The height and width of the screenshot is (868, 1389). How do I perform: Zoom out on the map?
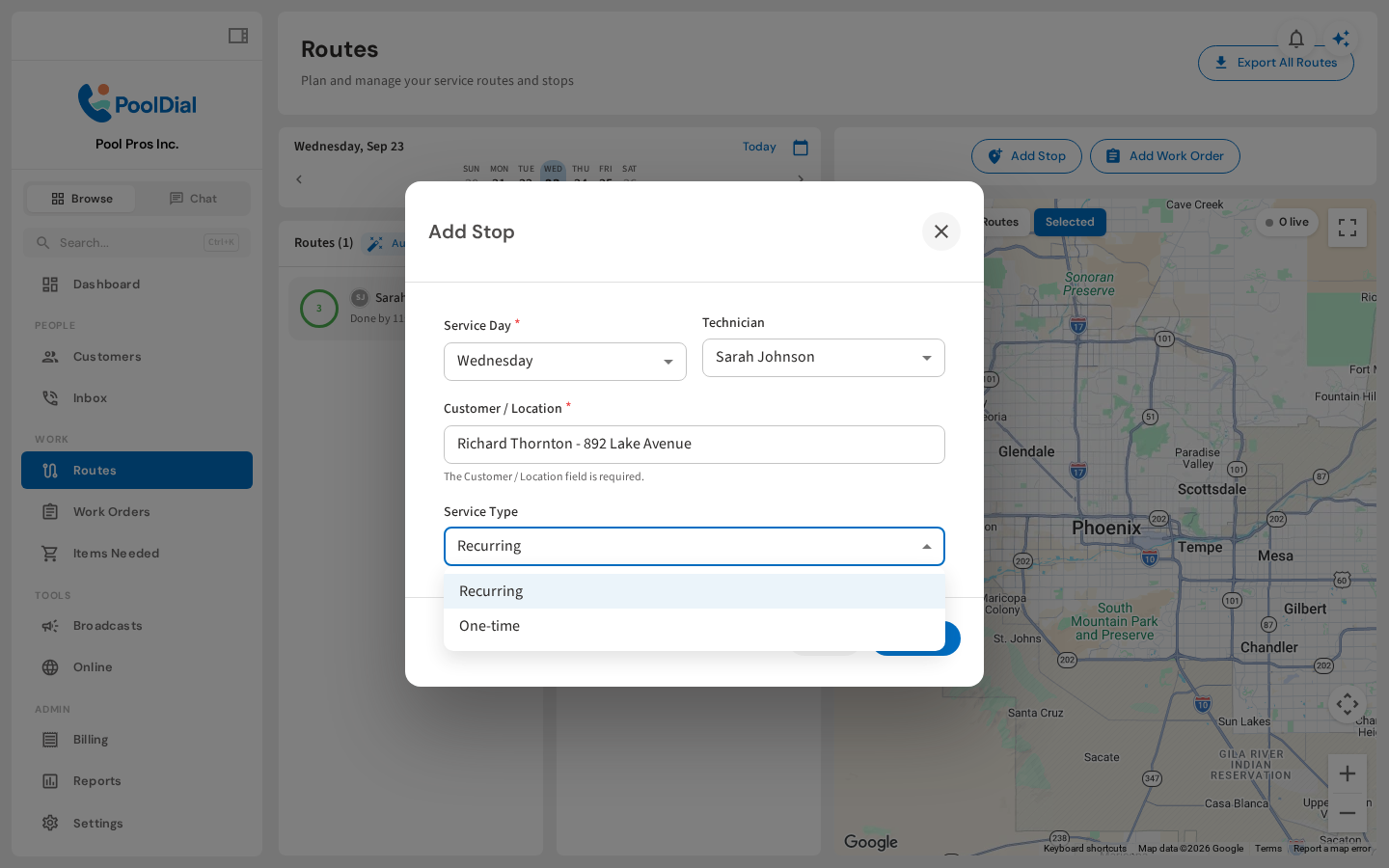click(x=1348, y=813)
